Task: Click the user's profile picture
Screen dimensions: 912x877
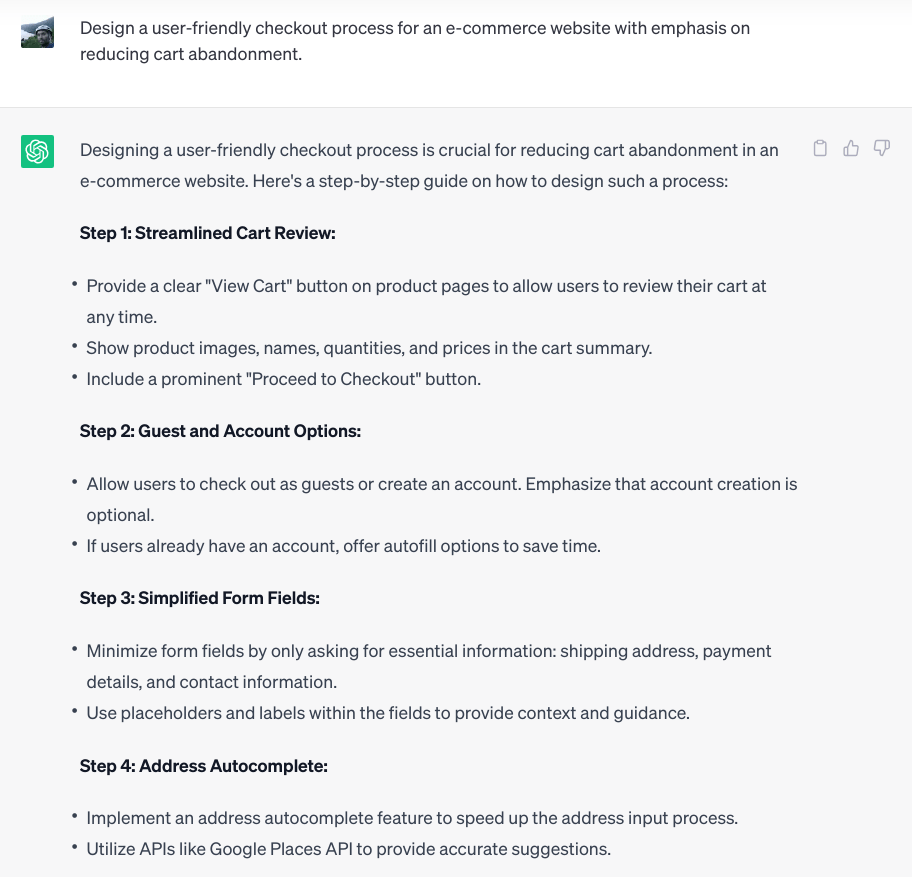Action: [37, 33]
